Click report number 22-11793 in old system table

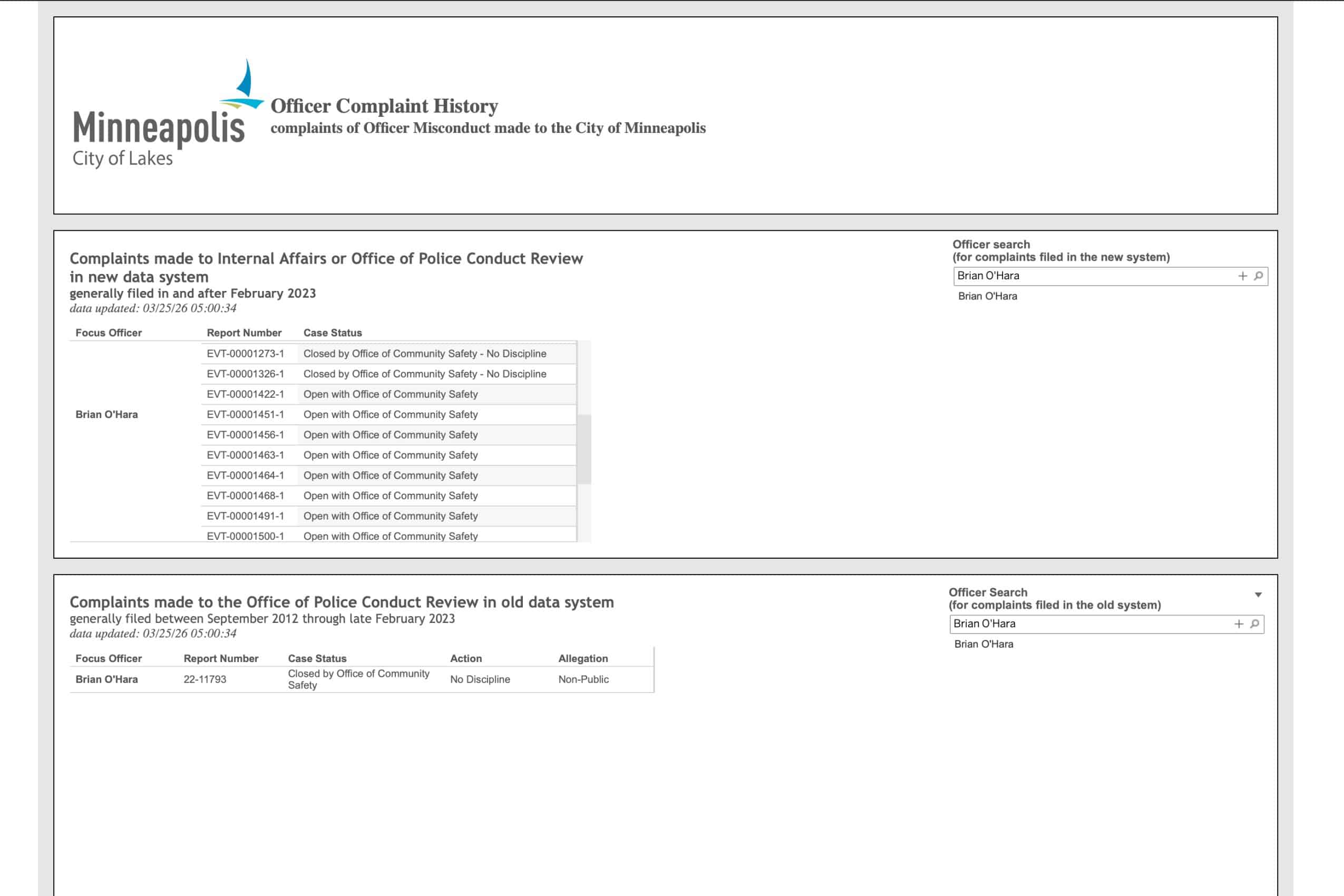point(204,679)
